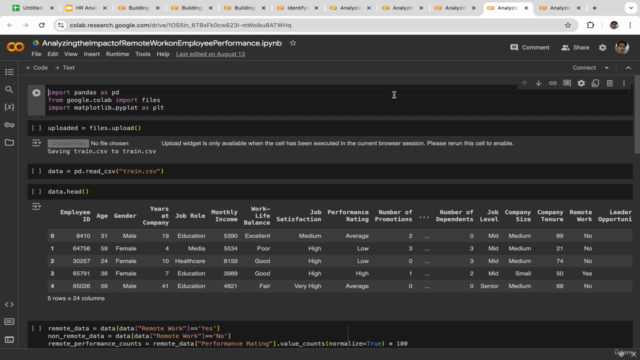Image resolution: width=640 pixels, height=360 pixels.
Task: Run the data = pd.read_csv cell
Action: click(x=36, y=171)
